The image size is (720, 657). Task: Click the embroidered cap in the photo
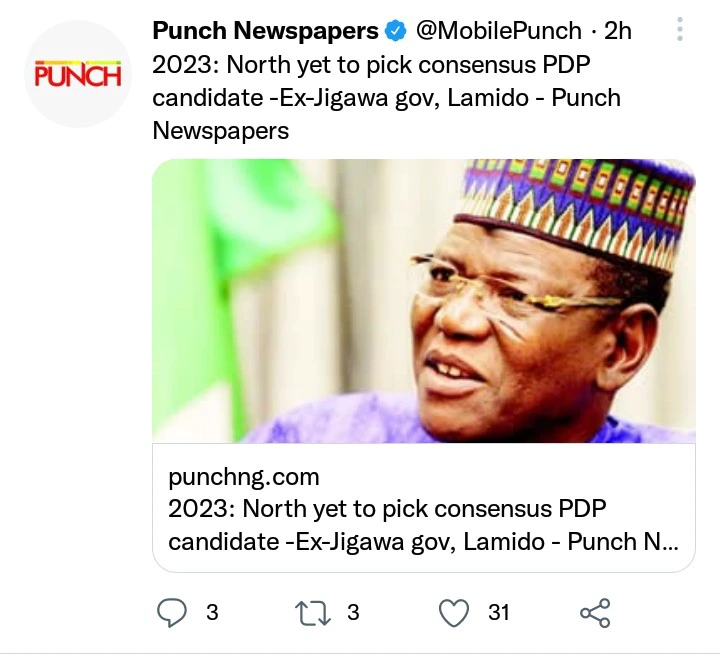tap(580, 205)
